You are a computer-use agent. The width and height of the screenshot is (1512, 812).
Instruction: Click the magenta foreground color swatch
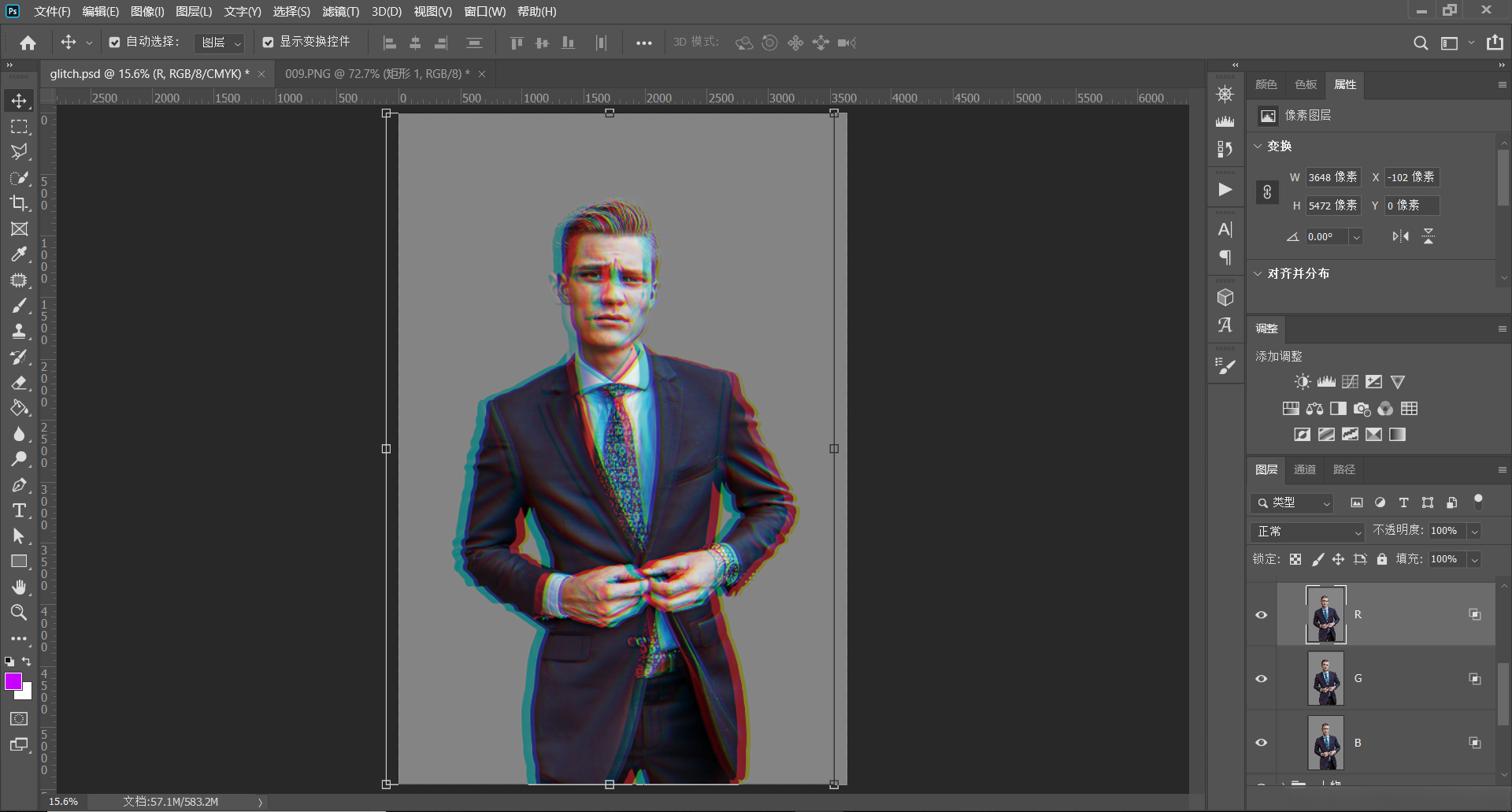click(x=13, y=682)
